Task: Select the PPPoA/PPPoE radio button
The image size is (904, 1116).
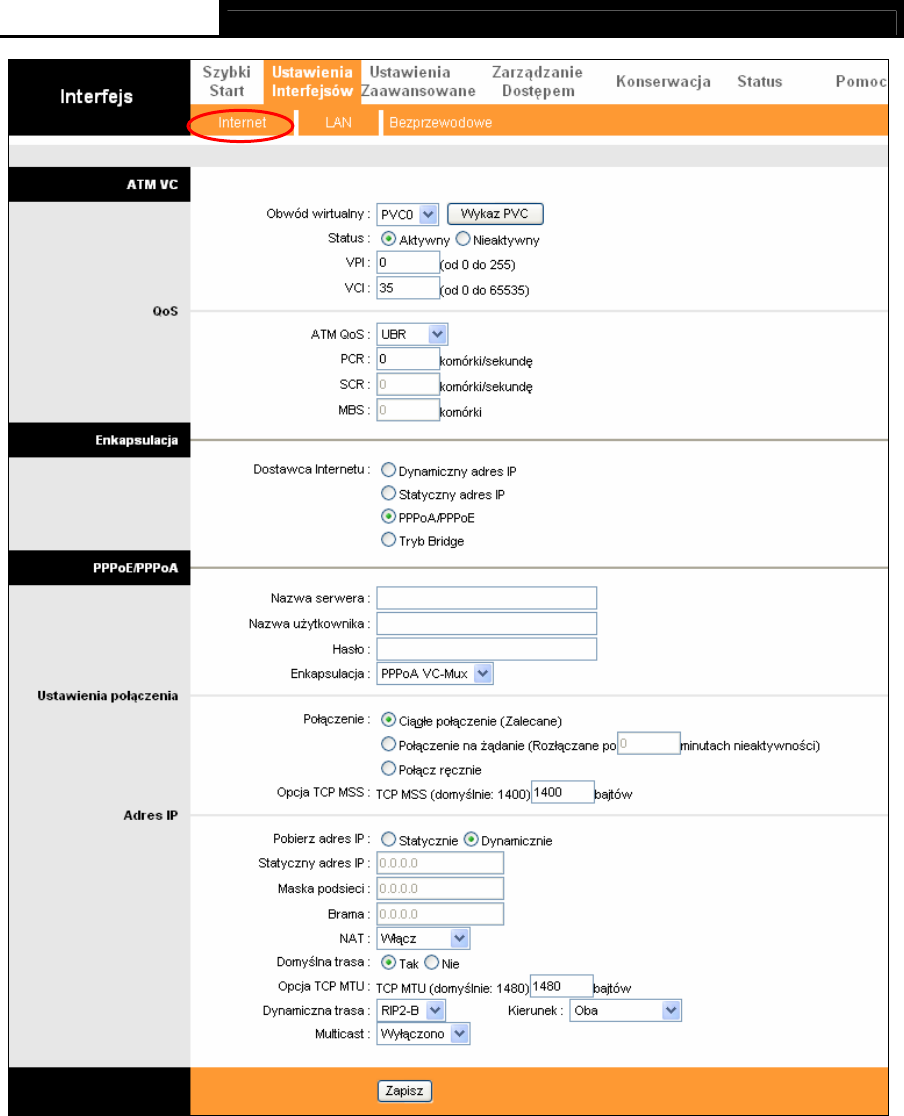Action: pyautogui.click(x=388, y=516)
